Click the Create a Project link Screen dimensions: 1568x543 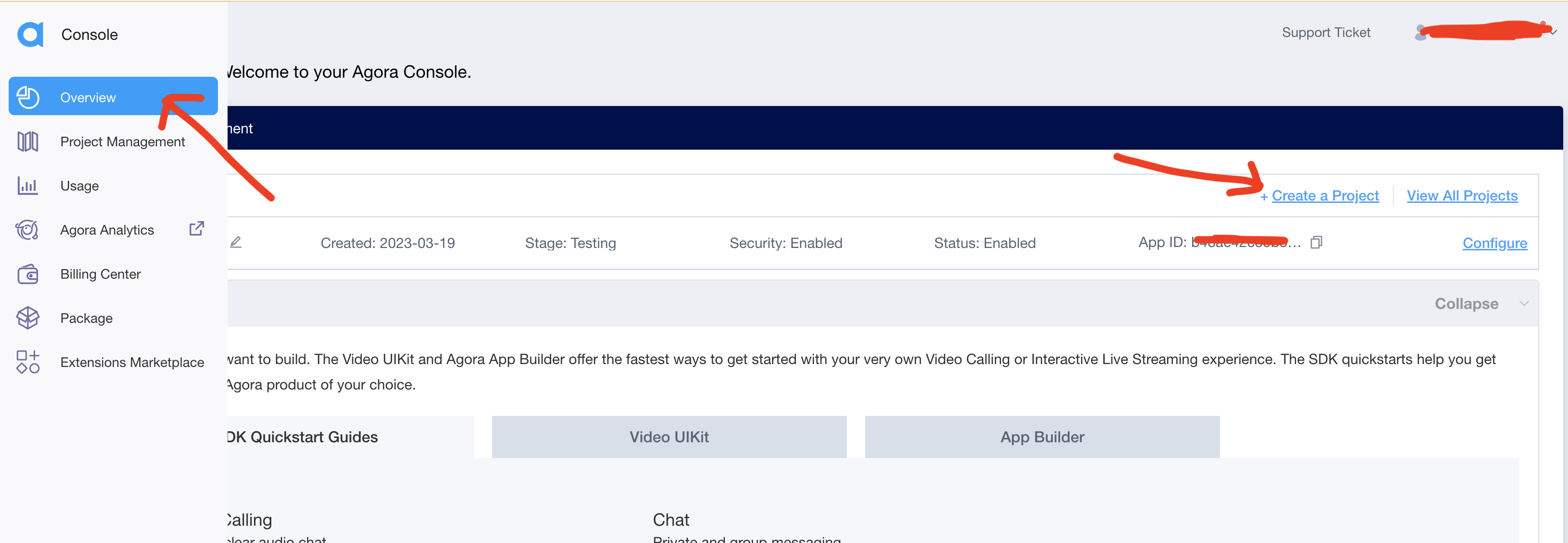coord(1325,196)
